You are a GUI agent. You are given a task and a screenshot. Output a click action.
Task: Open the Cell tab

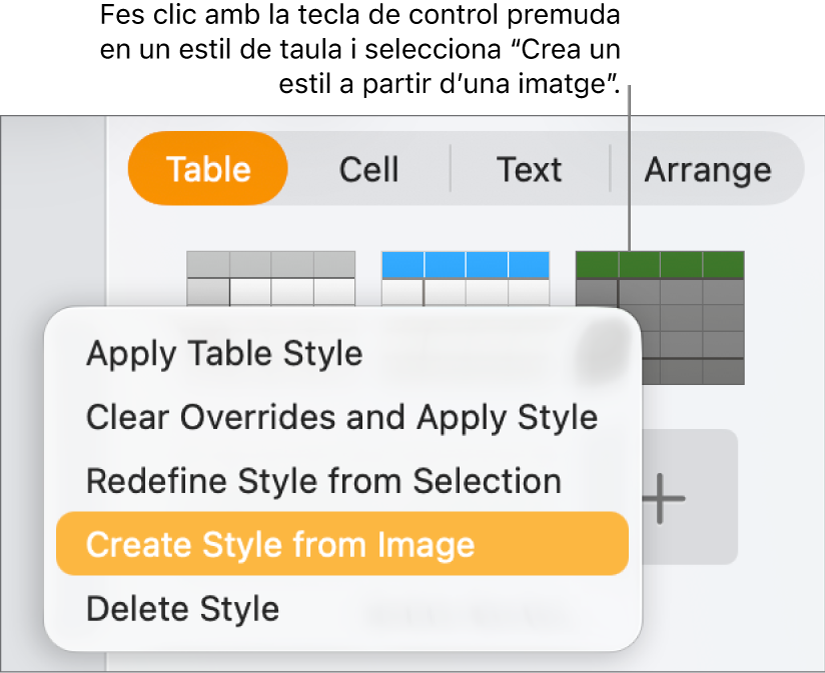(368, 169)
